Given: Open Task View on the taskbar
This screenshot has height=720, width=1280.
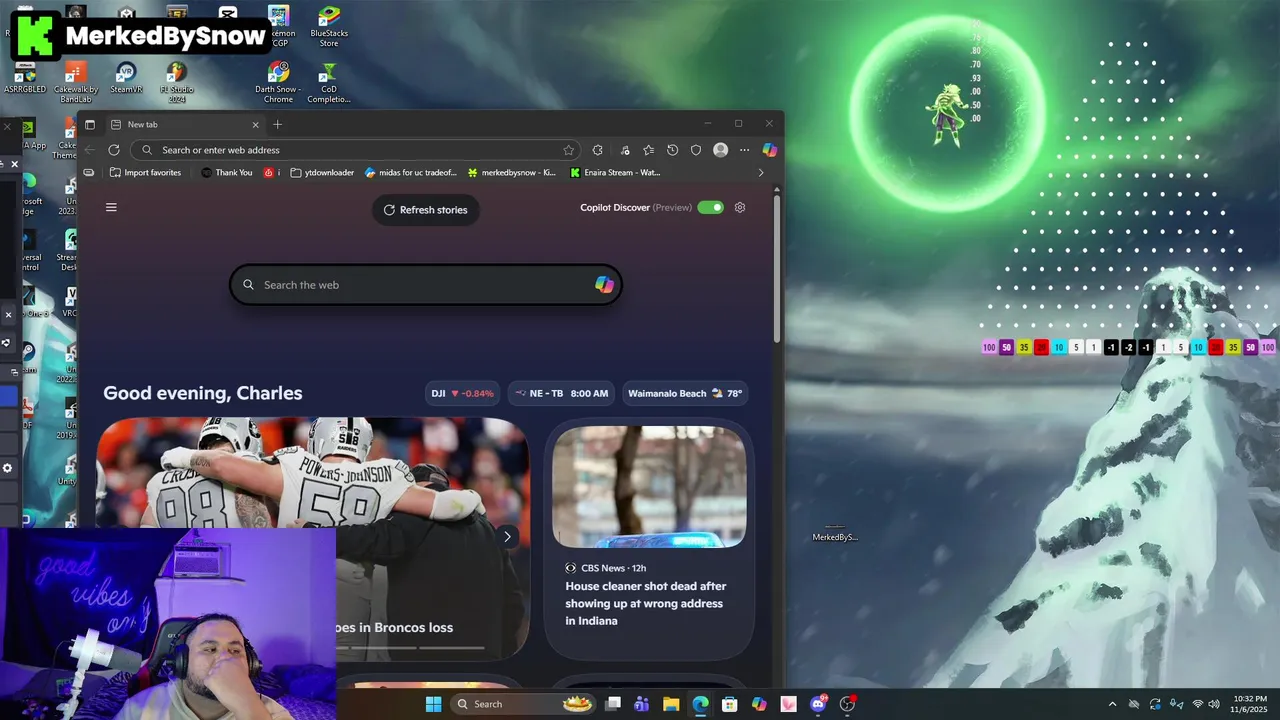Looking at the screenshot, I should point(613,704).
